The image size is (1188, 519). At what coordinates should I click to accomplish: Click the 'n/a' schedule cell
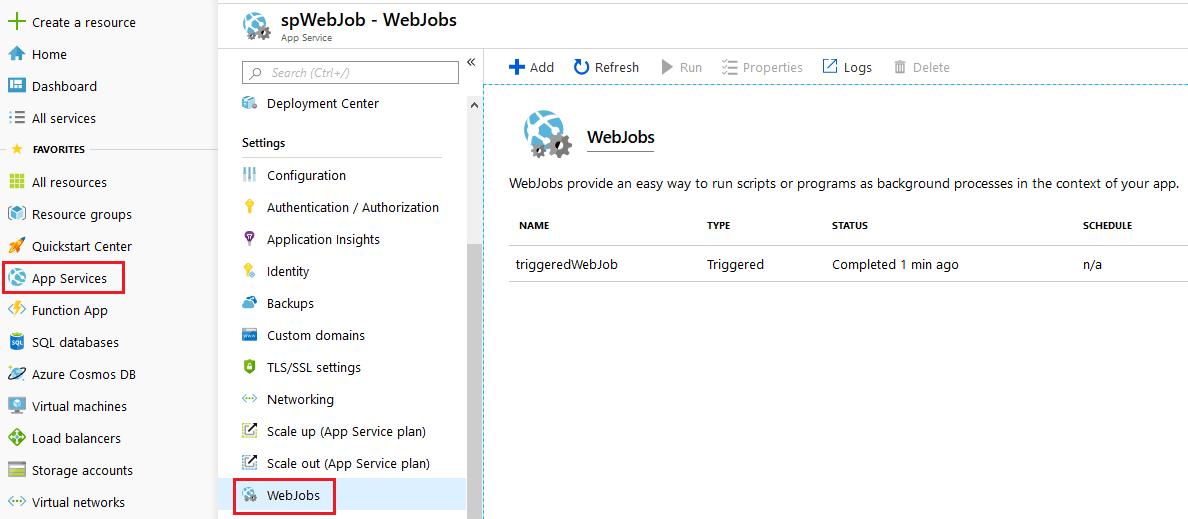click(x=1095, y=264)
